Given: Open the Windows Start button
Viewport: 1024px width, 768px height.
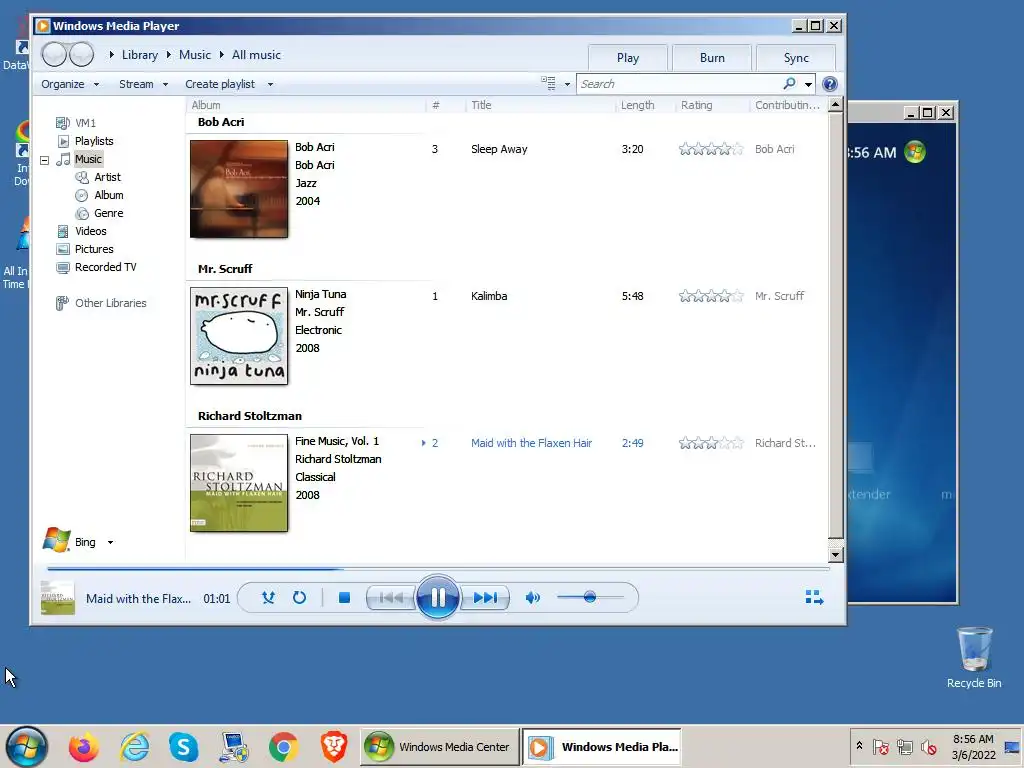Looking at the screenshot, I should tap(27, 746).
